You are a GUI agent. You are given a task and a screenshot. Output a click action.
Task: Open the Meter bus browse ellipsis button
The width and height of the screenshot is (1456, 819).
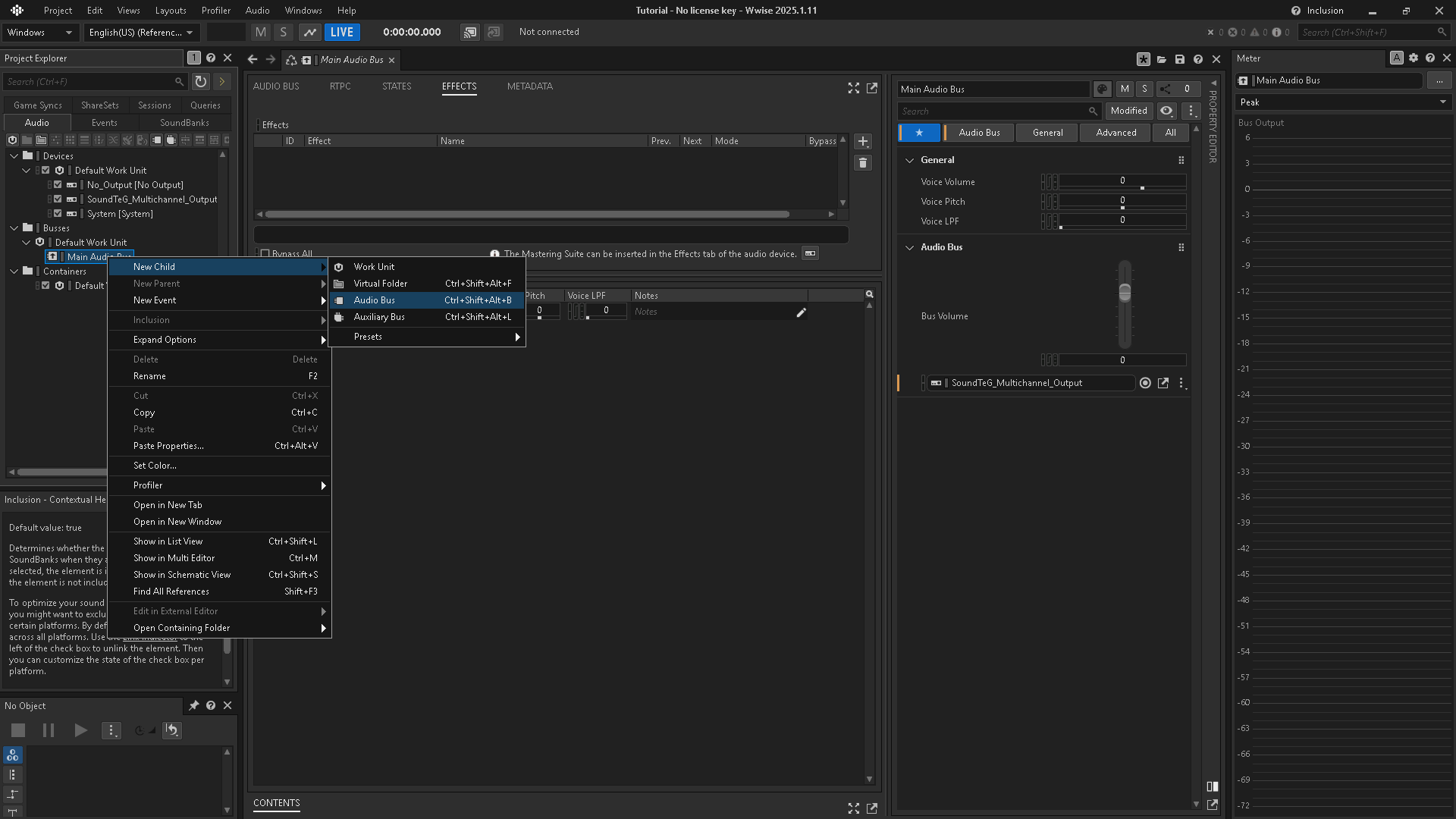pyautogui.click(x=1439, y=80)
